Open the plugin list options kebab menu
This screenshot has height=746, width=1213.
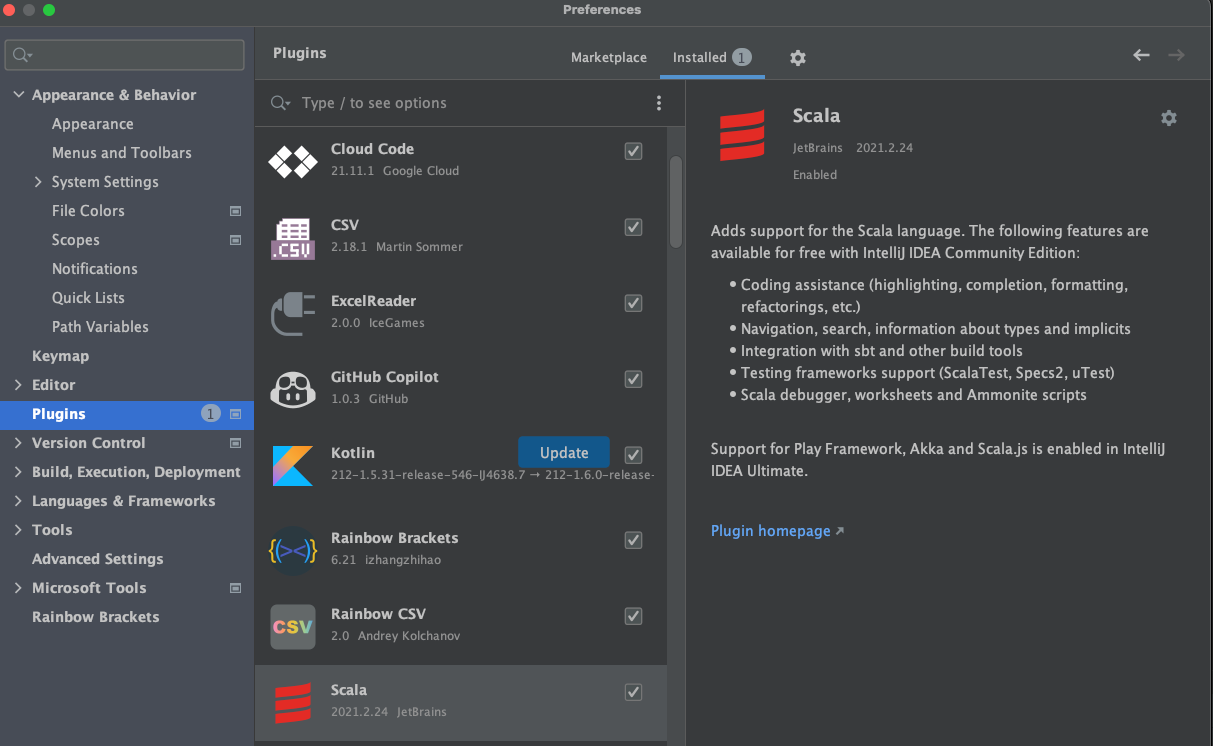(x=658, y=103)
